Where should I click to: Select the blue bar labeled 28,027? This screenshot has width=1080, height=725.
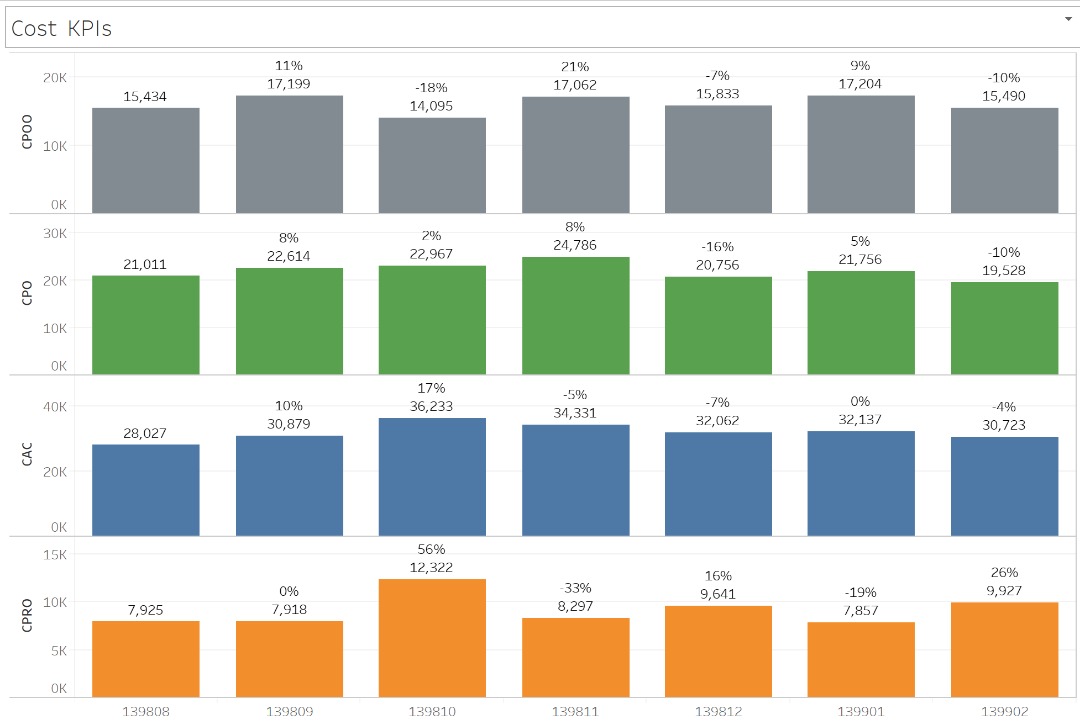(146, 489)
